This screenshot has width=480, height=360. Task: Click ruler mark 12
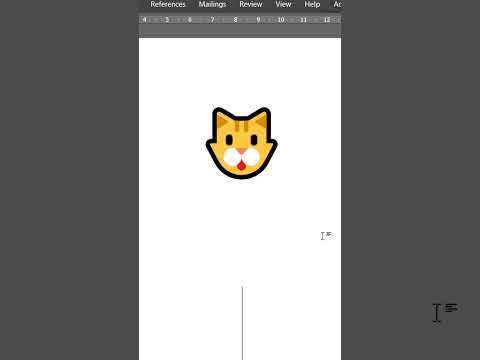[x=327, y=20]
